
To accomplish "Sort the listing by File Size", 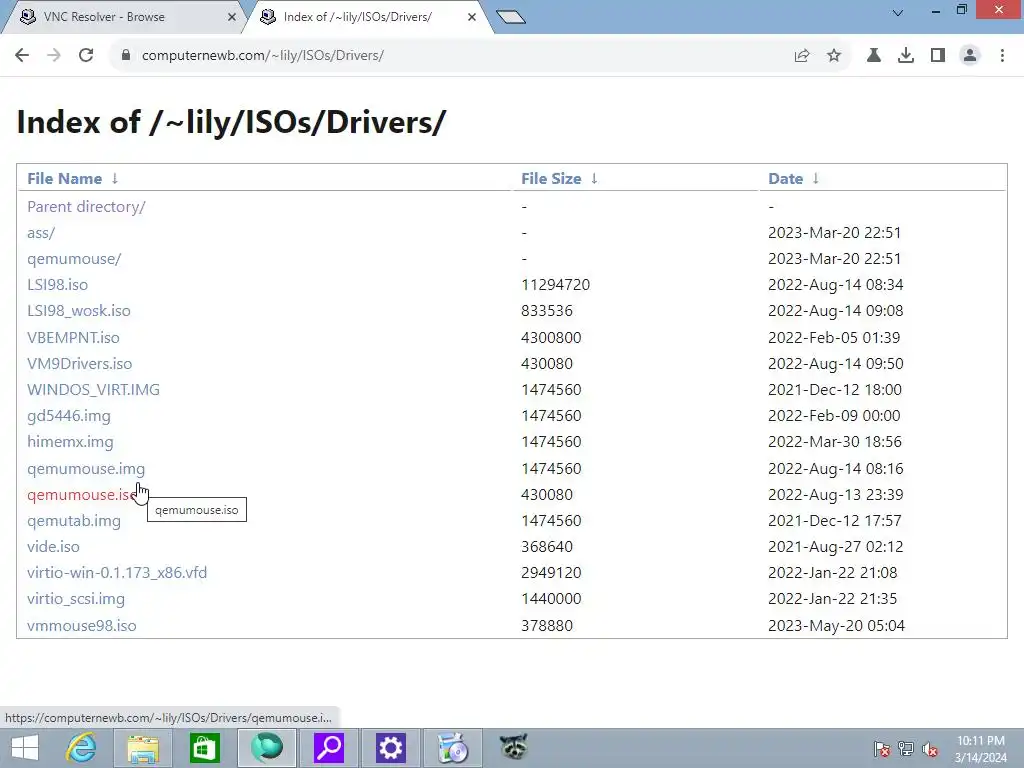I will (551, 178).
